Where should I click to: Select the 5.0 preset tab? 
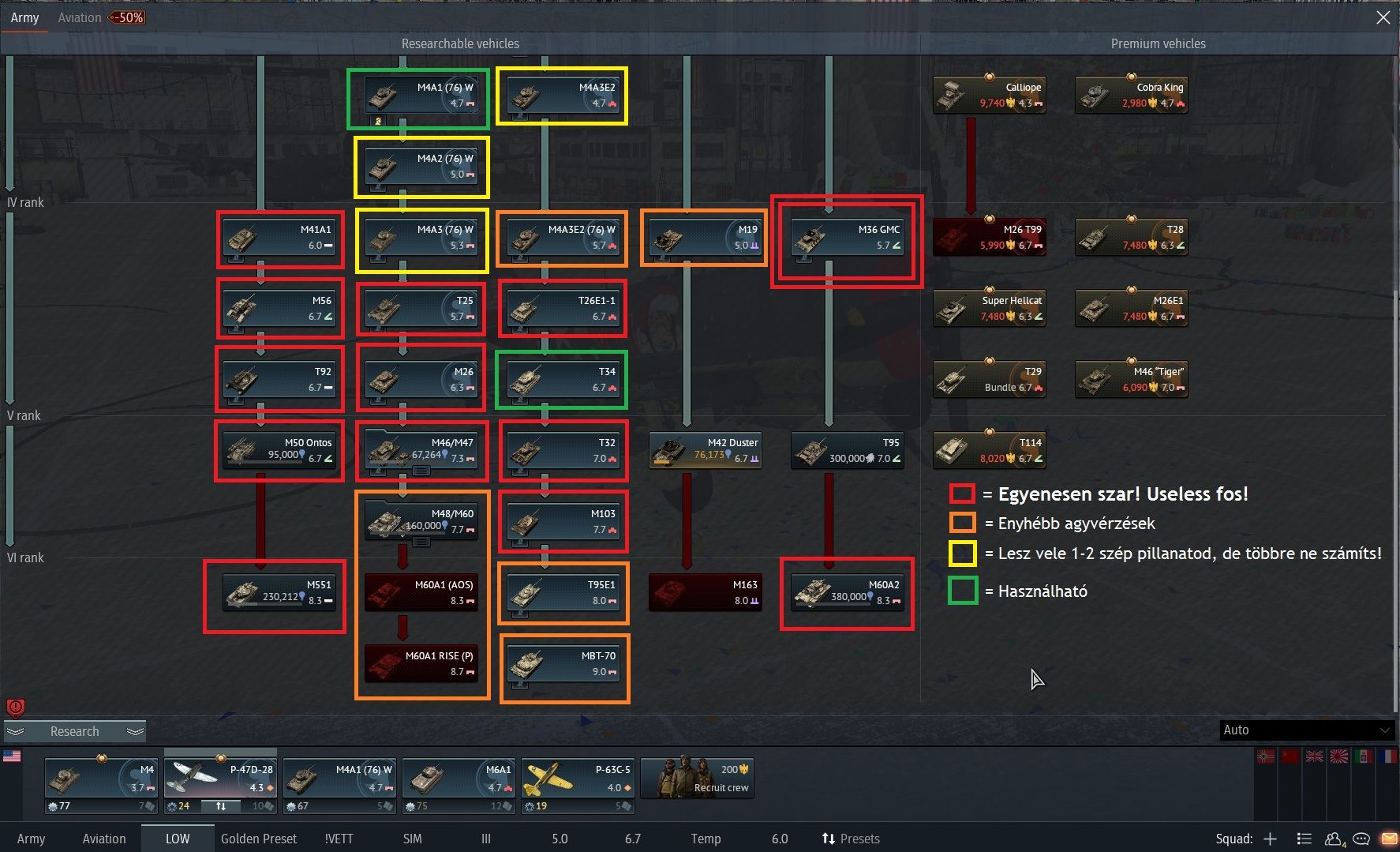[560, 839]
